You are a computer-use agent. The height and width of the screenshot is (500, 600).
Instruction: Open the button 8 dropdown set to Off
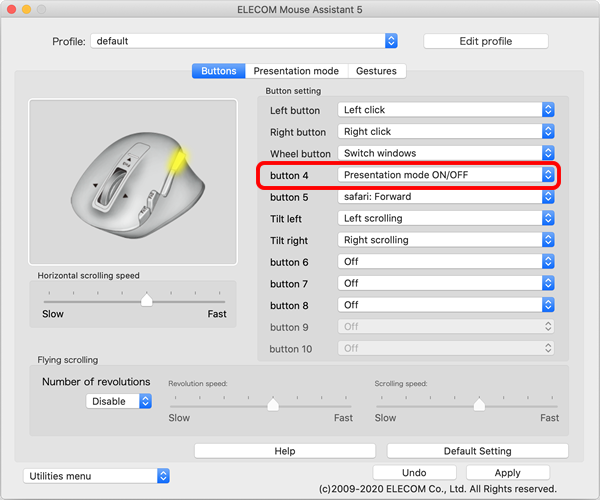tap(446, 305)
